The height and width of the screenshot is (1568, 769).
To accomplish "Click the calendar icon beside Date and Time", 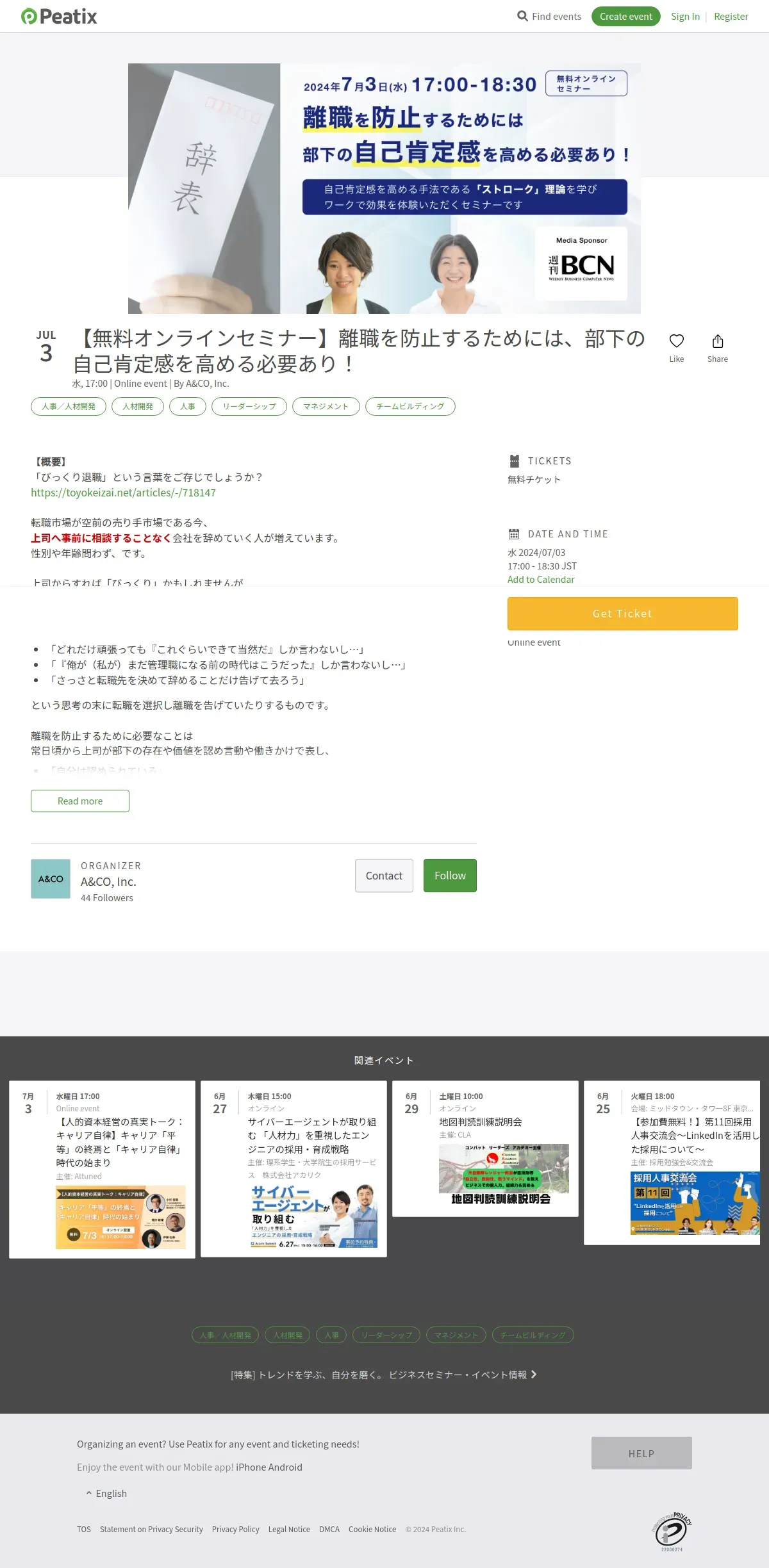I will [x=514, y=534].
